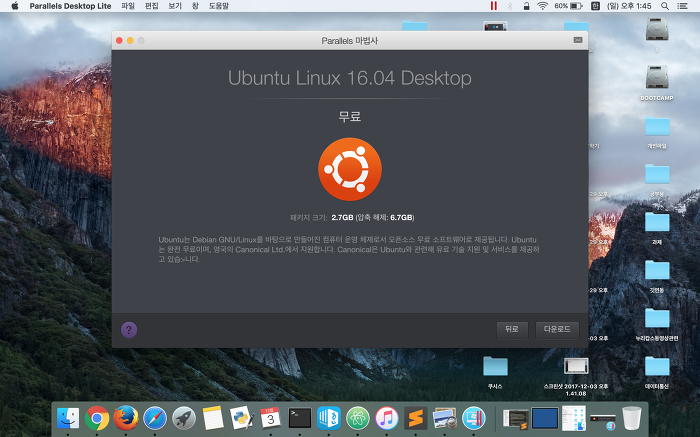Click the 무료 price label
This screenshot has height=437, width=700.
(350, 117)
